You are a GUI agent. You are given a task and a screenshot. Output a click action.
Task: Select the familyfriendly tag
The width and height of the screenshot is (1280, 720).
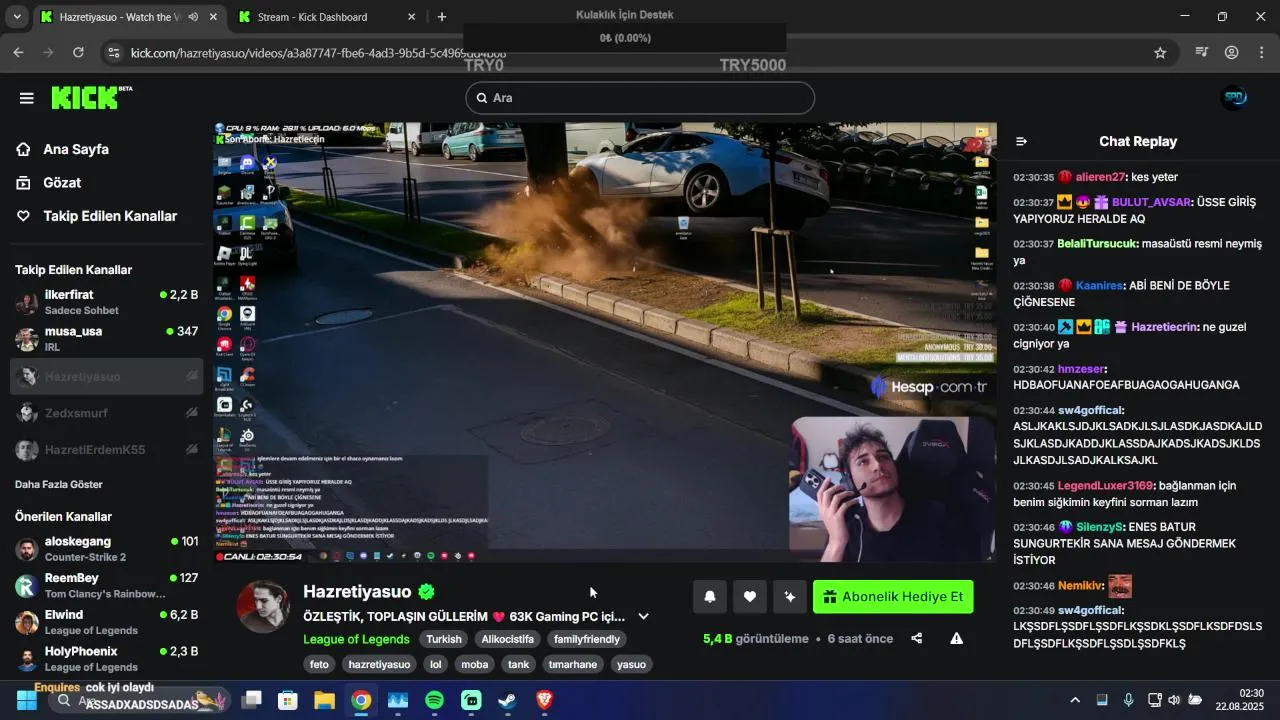point(587,639)
